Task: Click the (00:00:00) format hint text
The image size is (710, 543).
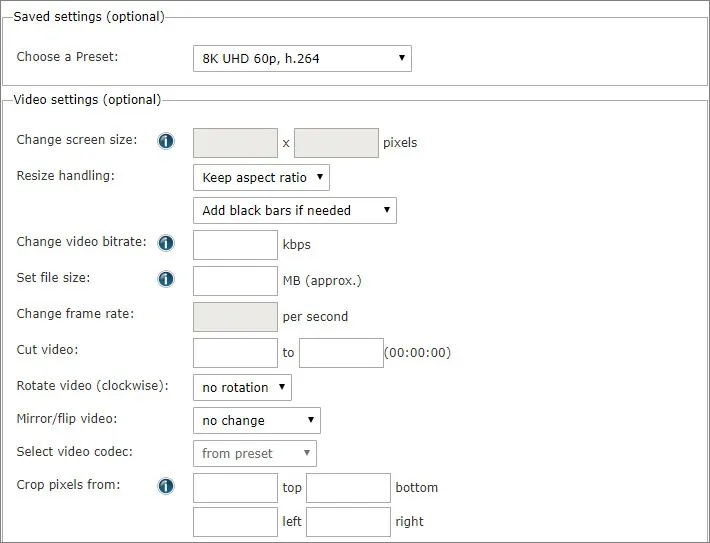Action: [x=417, y=353]
